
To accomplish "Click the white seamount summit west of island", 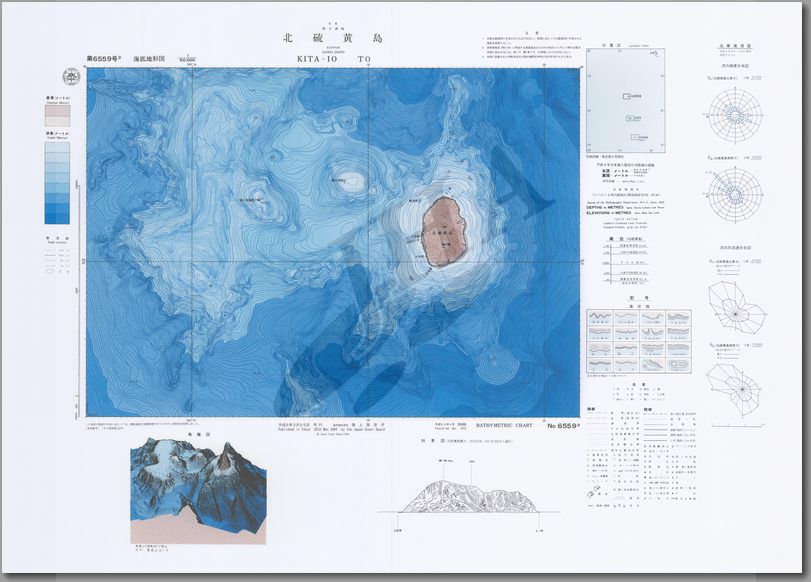I will tap(349, 180).
